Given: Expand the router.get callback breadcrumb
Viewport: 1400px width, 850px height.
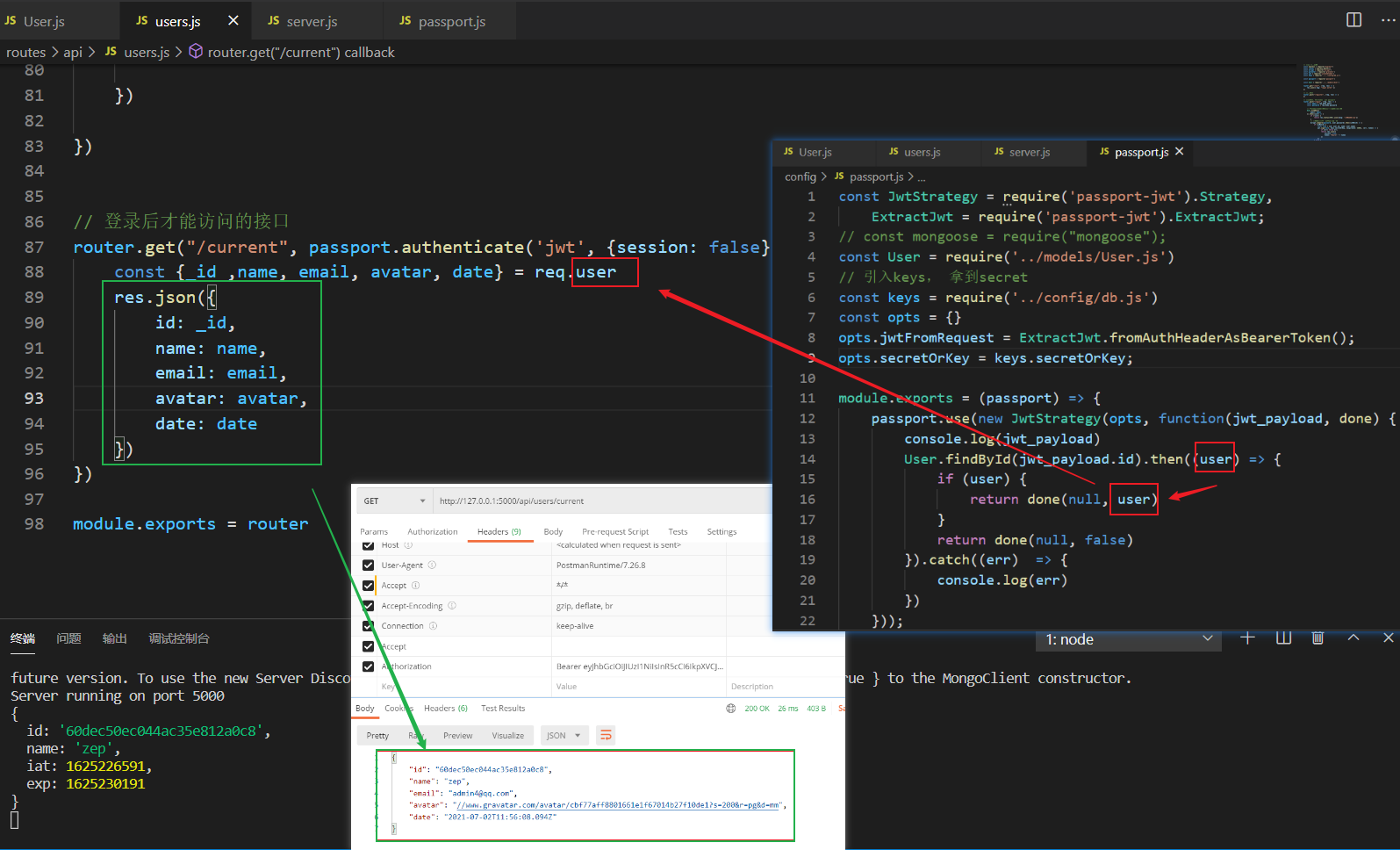Looking at the screenshot, I should [301, 52].
